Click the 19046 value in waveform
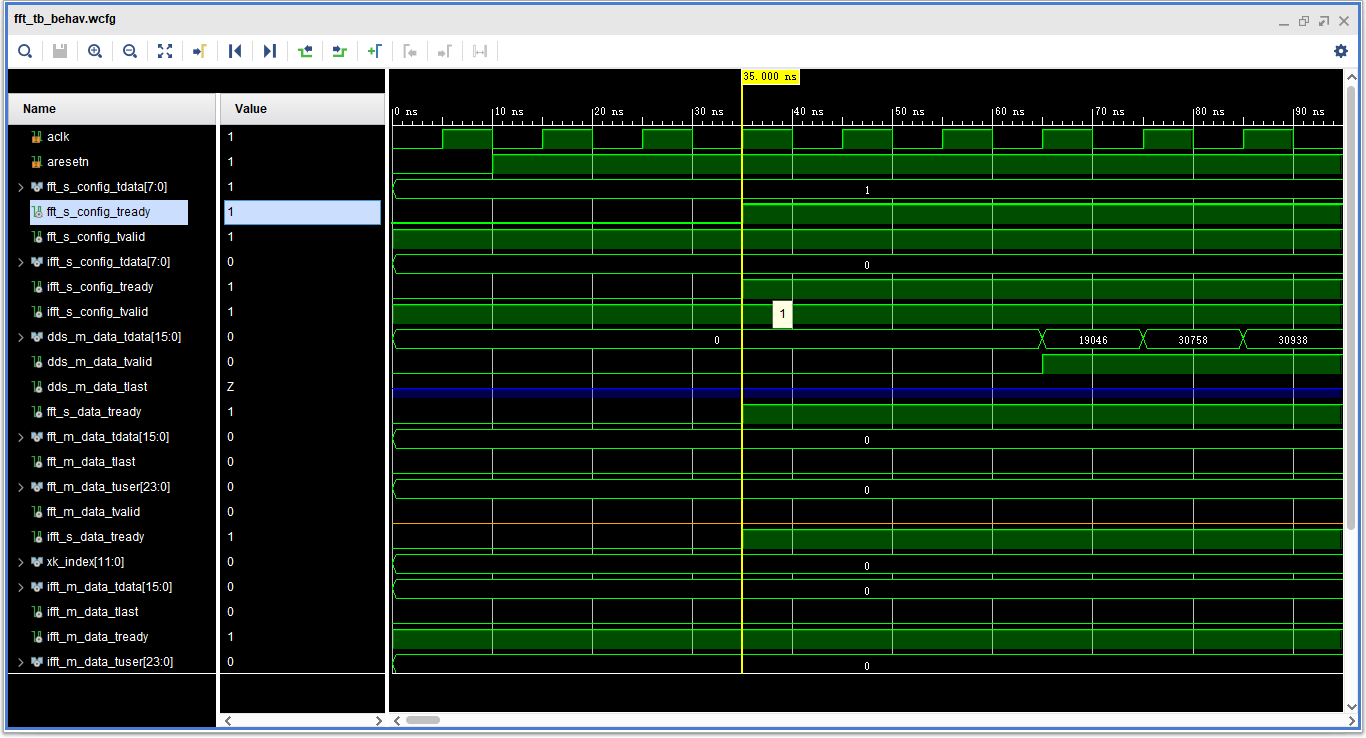The width and height of the screenshot is (1366, 738). pos(1092,340)
